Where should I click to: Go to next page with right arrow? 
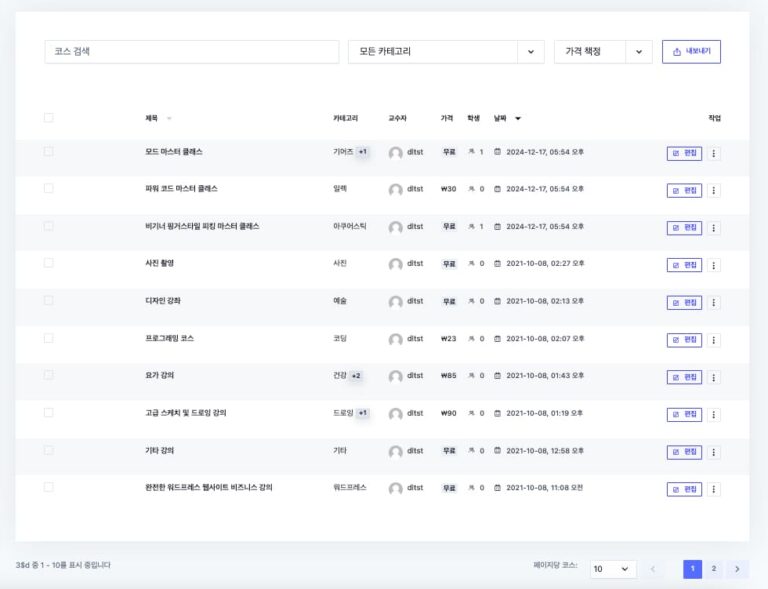pyautogui.click(x=737, y=569)
